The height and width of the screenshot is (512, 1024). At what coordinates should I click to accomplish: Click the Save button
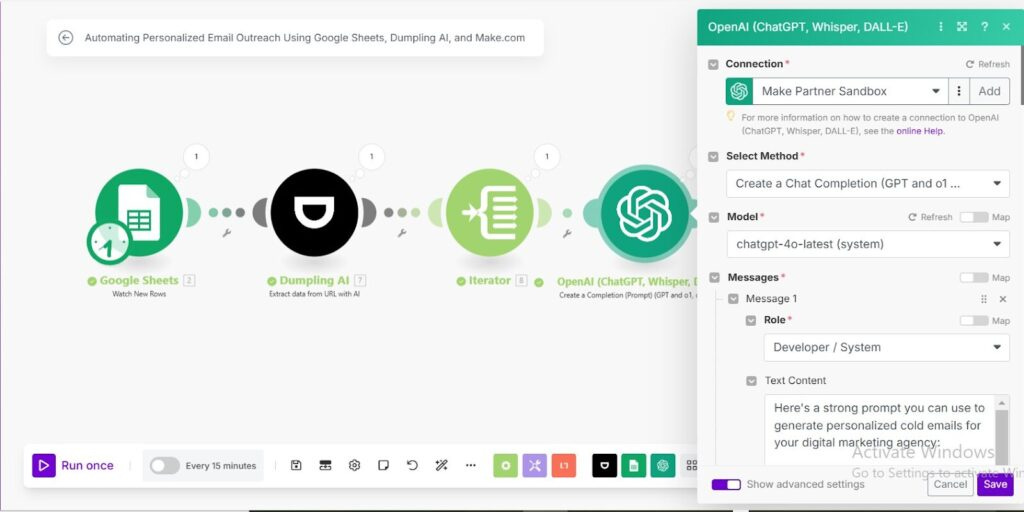(x=995, y=484)
